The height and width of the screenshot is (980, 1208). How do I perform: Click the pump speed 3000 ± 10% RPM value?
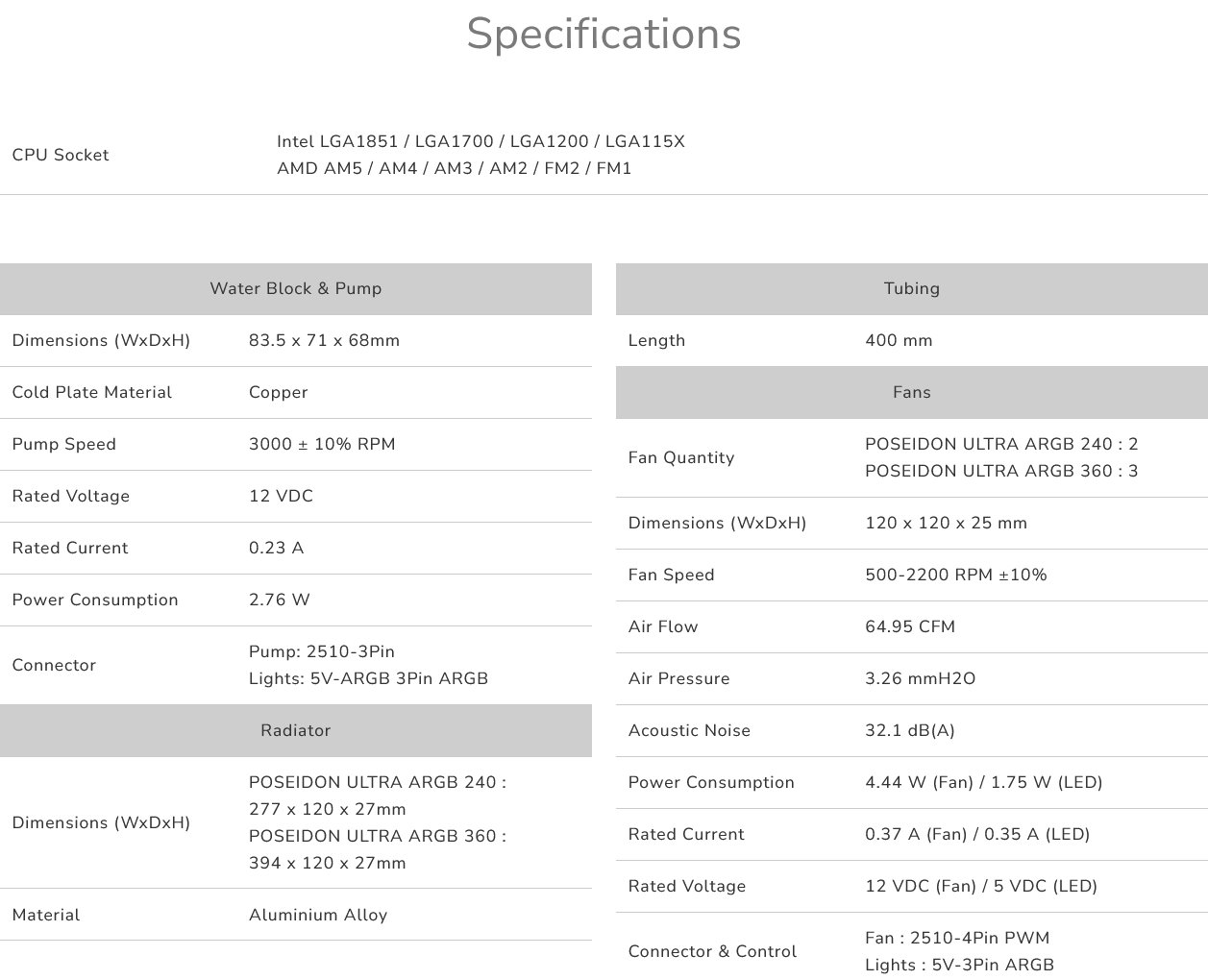(322, 444)
